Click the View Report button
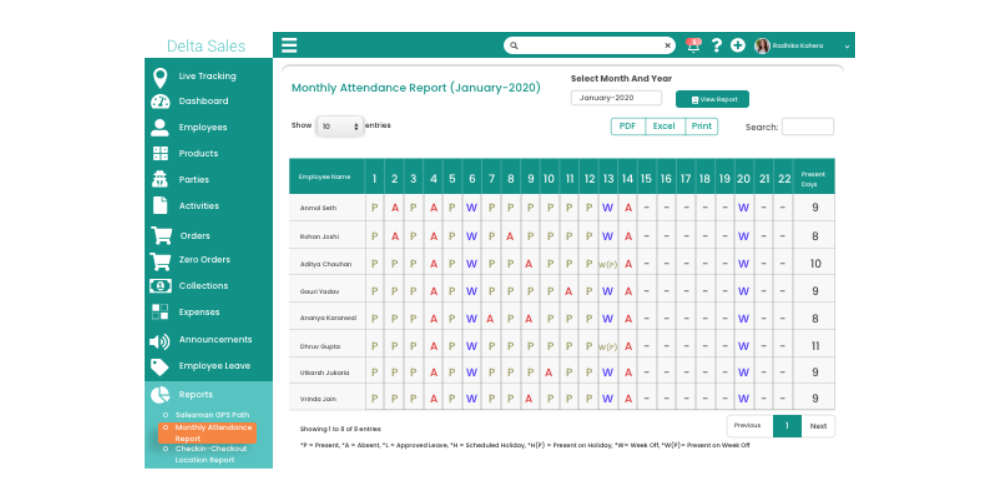The width and height of the screenshot is (1000, 500). 712,99
